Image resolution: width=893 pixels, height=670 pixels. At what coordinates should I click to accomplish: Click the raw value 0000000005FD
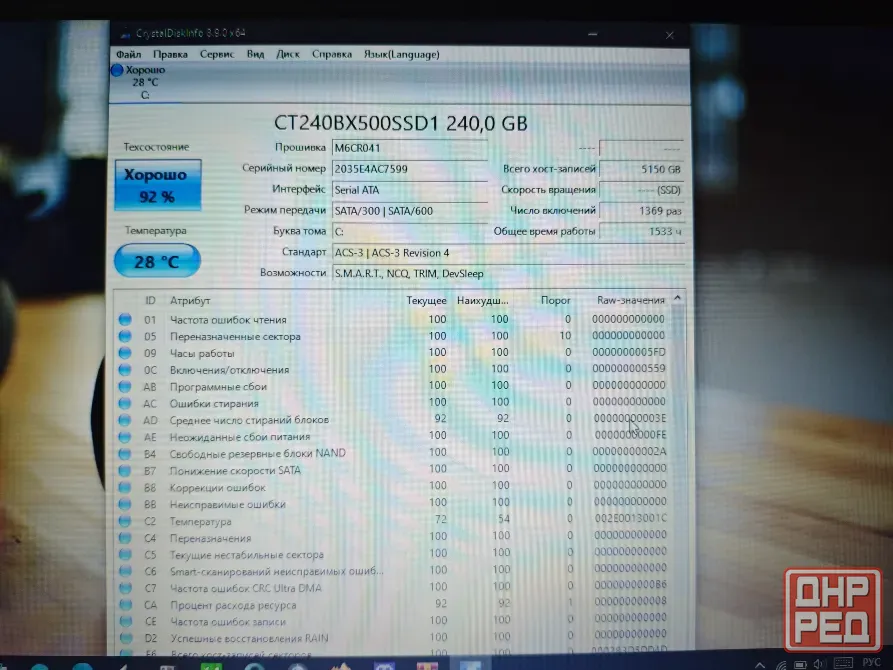(x=629, y=352)
